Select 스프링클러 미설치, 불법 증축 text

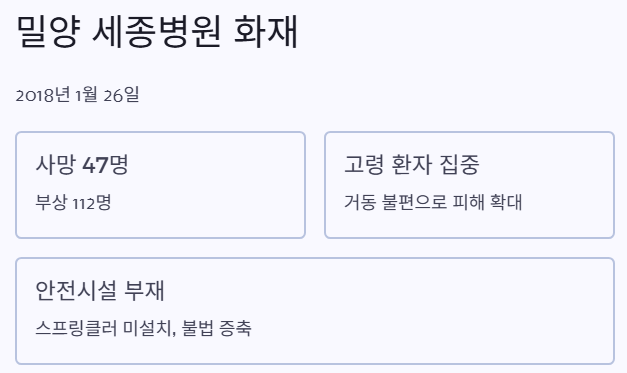(144, 329)
